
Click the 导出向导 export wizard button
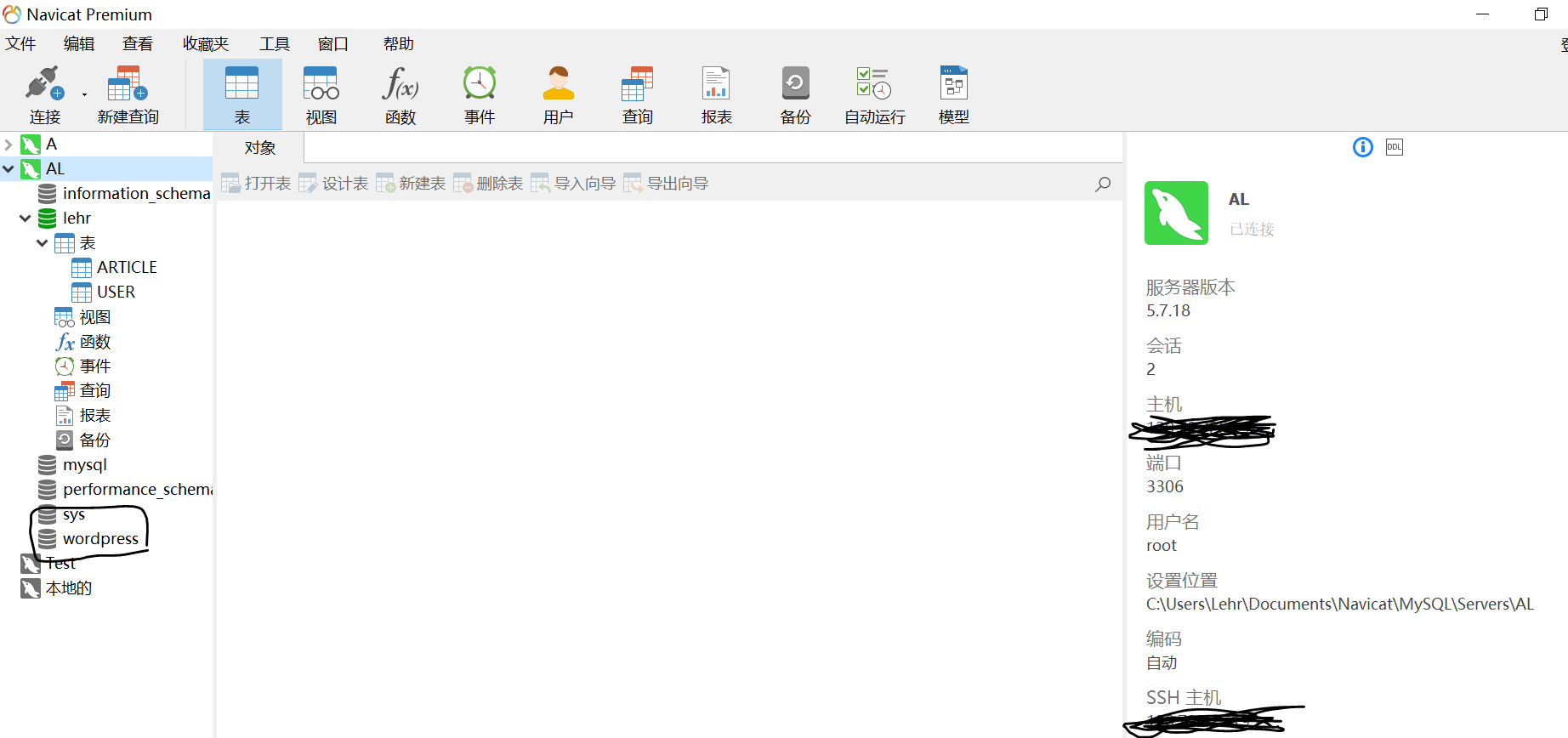point(666,184)
